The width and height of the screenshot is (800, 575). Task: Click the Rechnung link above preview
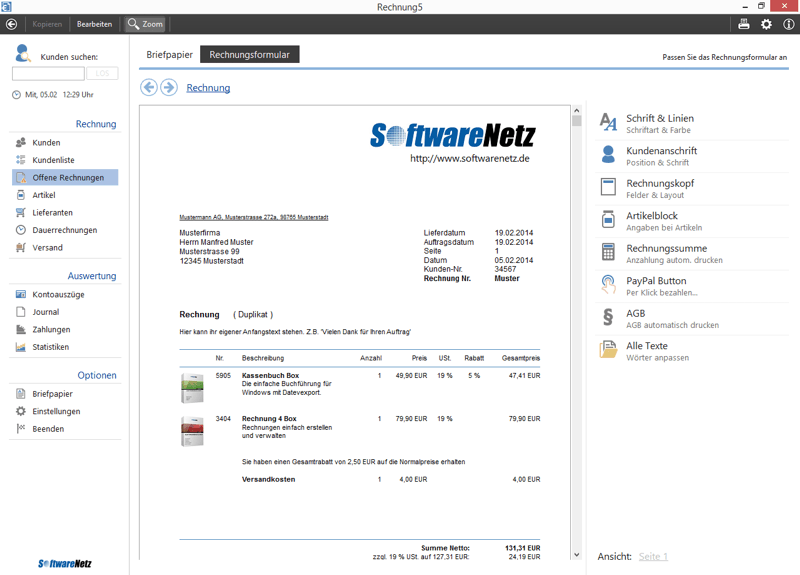coord(208,88)
